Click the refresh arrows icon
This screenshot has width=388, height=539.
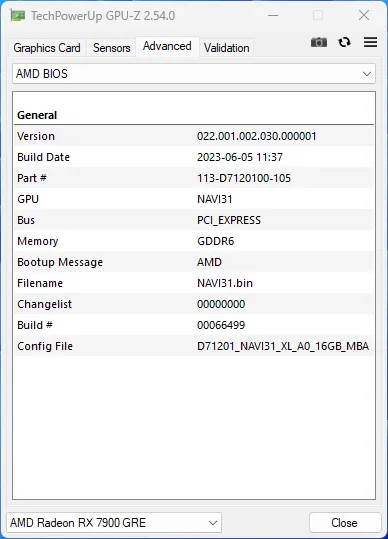pos(344,42)
